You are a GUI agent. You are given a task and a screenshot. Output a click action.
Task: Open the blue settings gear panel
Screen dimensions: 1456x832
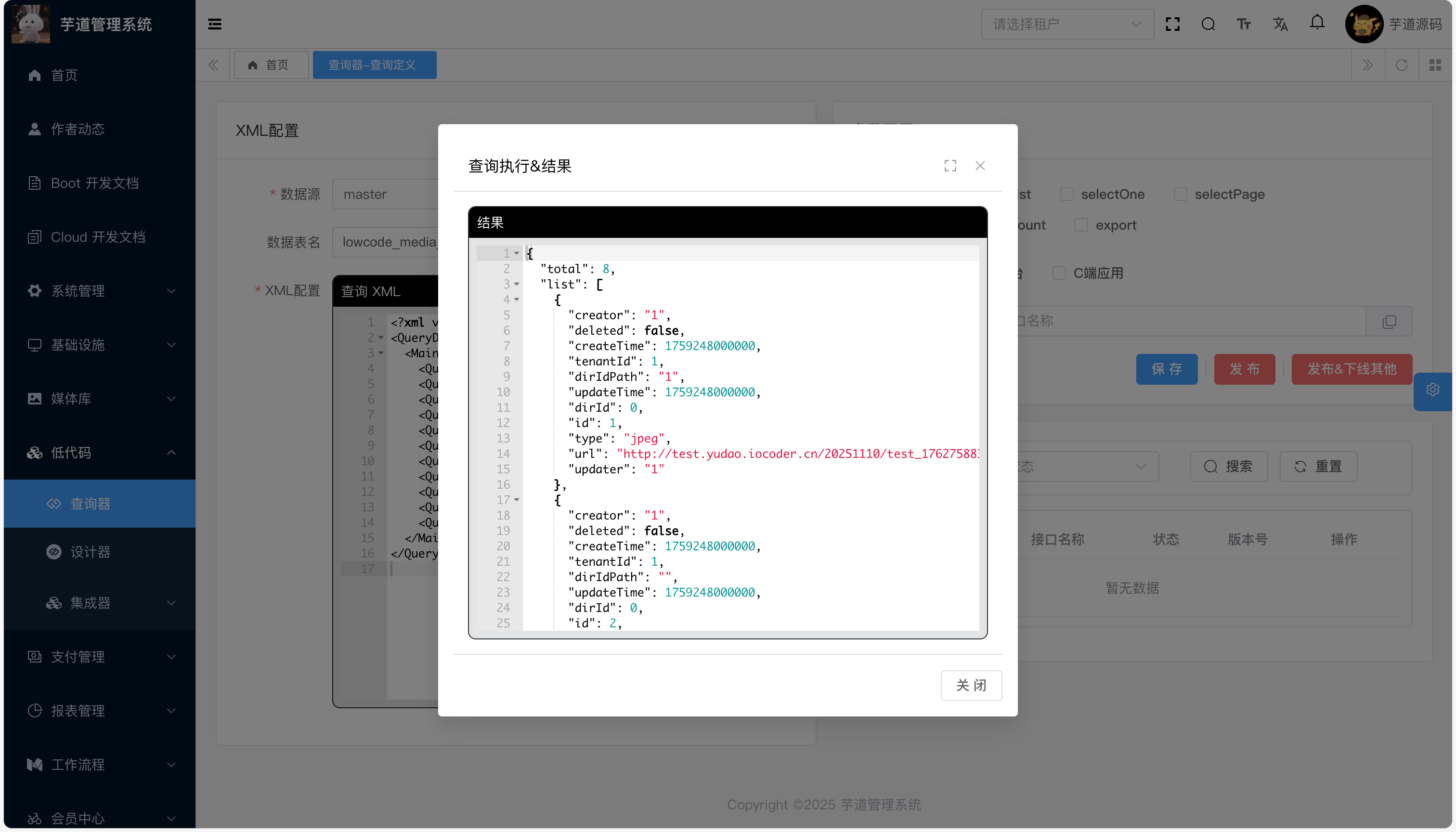[x=1432, y=390]
